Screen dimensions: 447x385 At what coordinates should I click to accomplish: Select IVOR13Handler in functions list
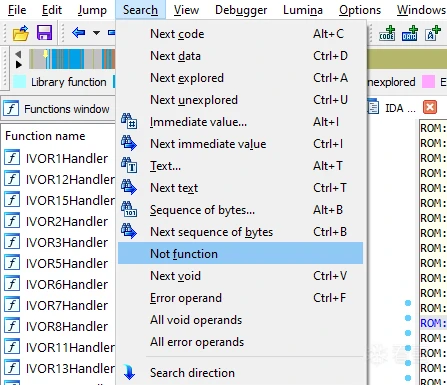point(59,368)
